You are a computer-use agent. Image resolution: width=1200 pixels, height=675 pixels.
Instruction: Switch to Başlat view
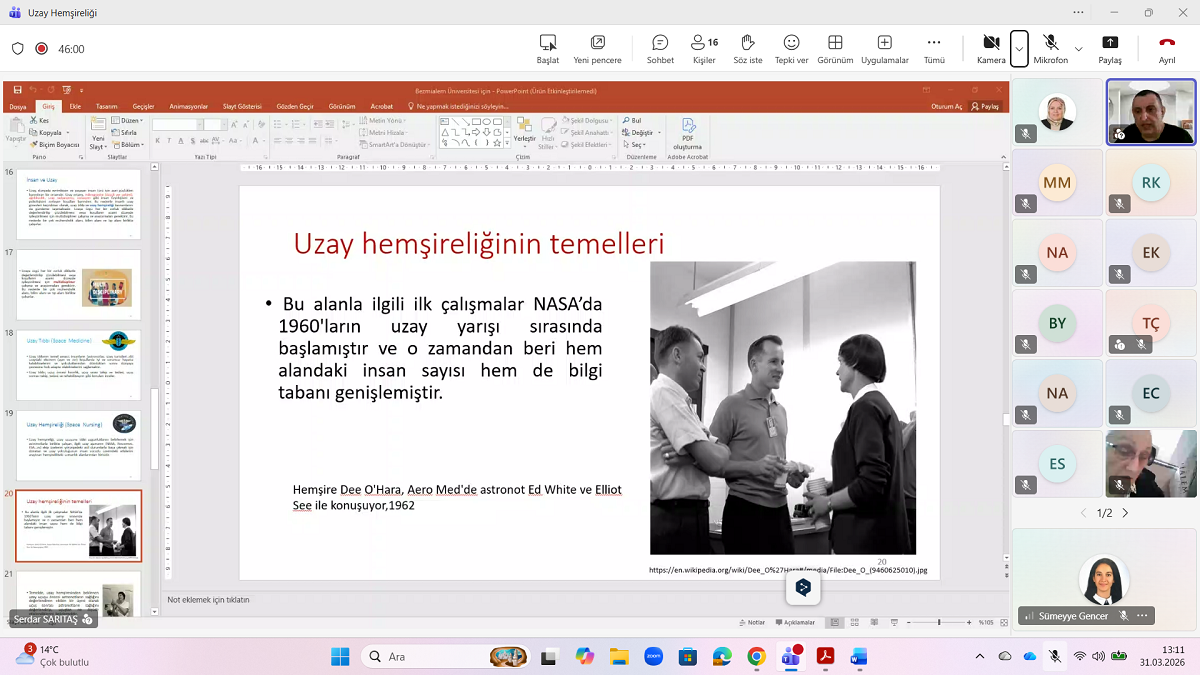pos(547,48)
